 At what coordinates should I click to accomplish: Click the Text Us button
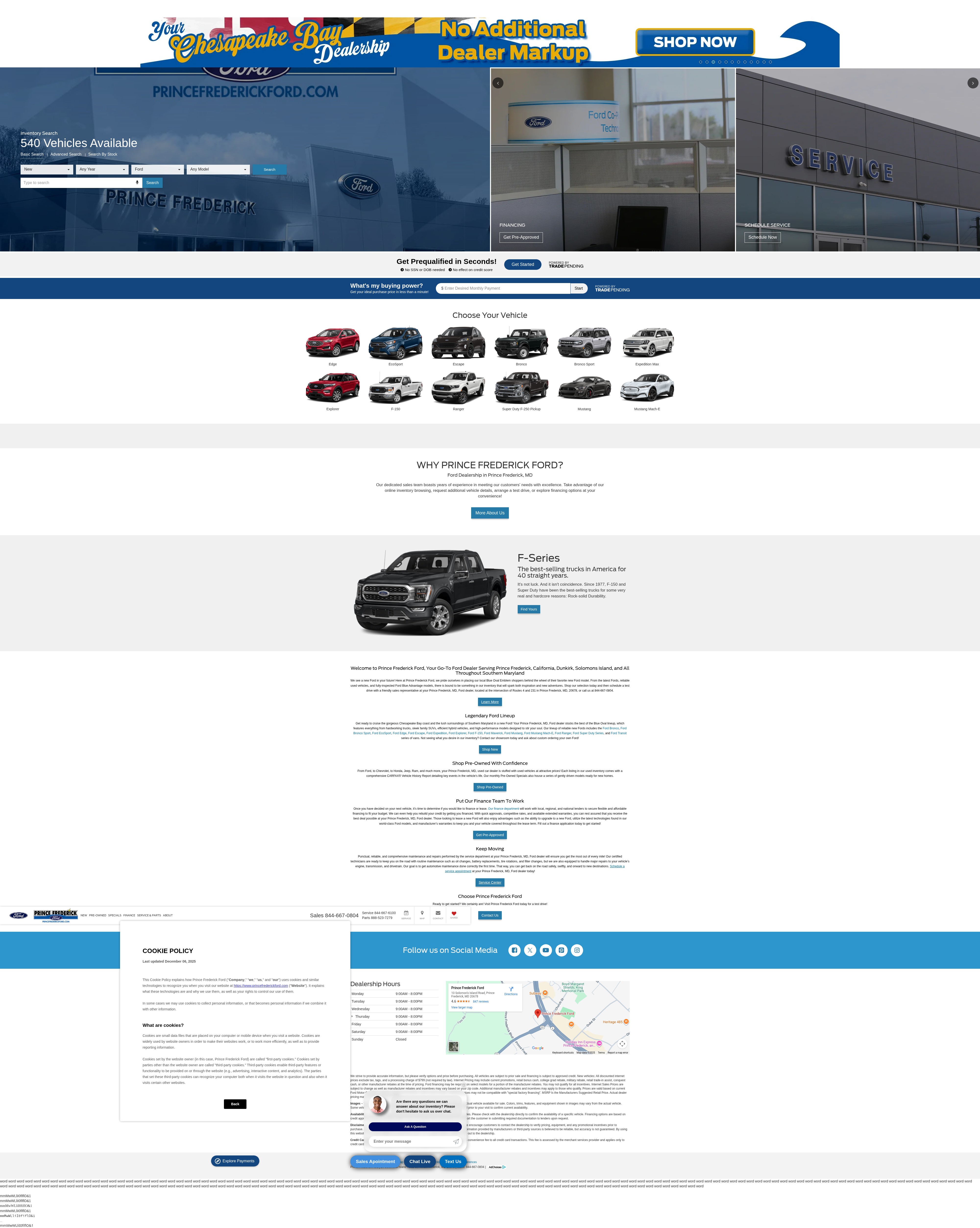coord(453,1161)
